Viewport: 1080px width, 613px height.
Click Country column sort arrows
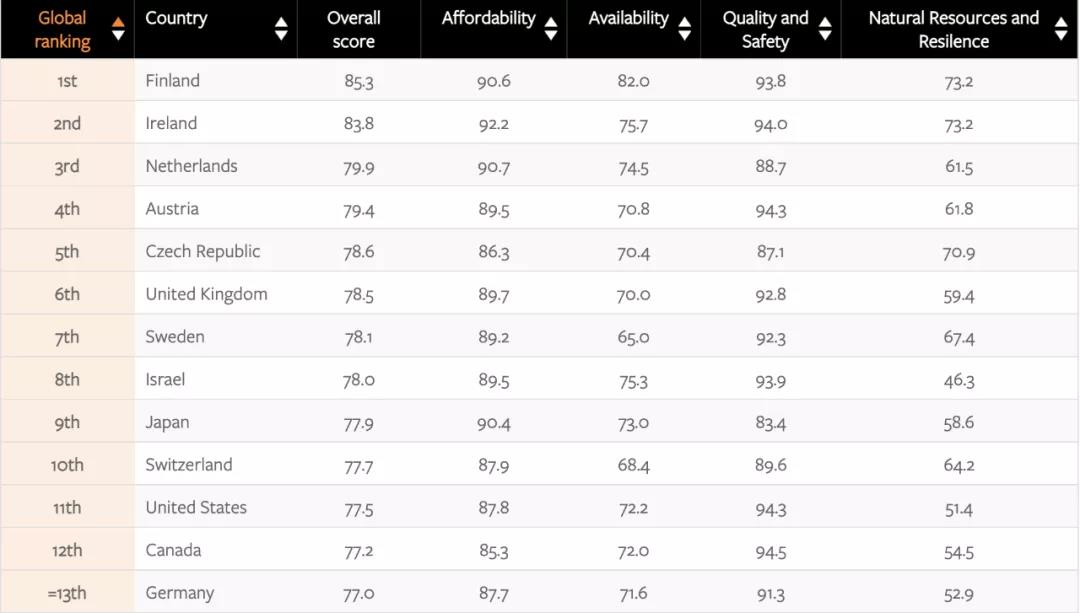coord(281,29)
